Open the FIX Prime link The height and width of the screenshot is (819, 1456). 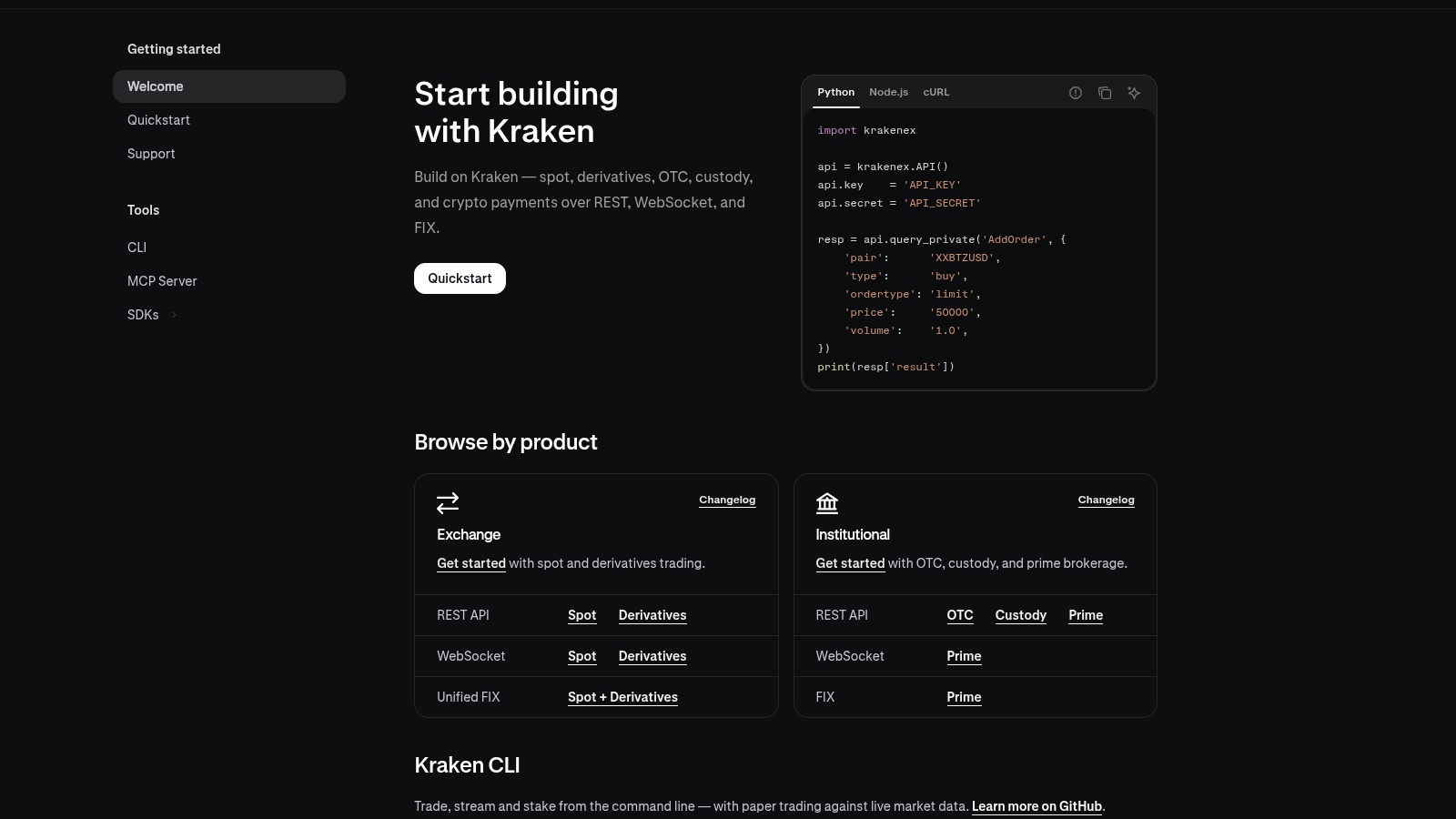click(x=964, y=697)
